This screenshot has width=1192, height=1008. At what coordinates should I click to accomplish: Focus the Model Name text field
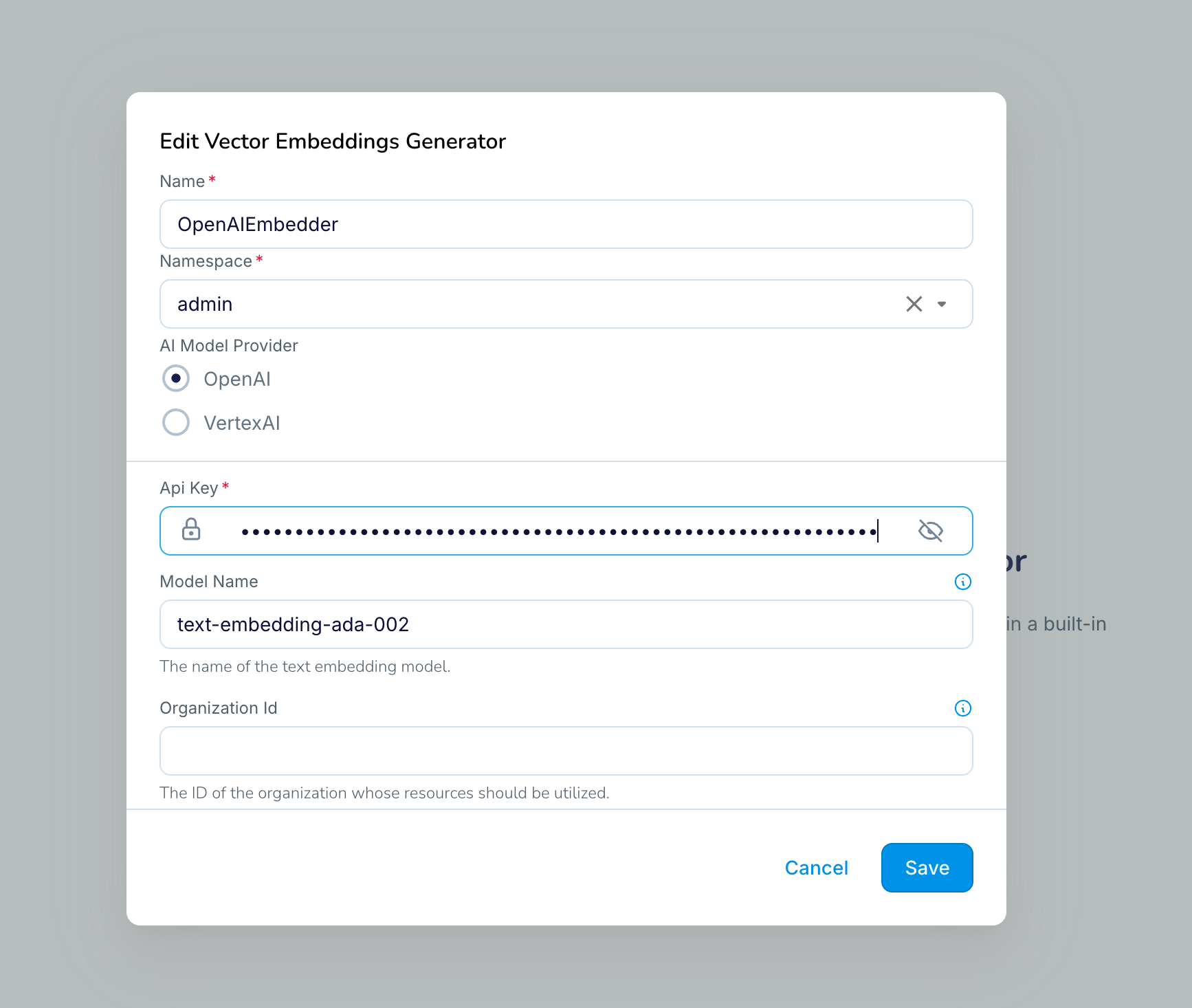tap(565, 624)
